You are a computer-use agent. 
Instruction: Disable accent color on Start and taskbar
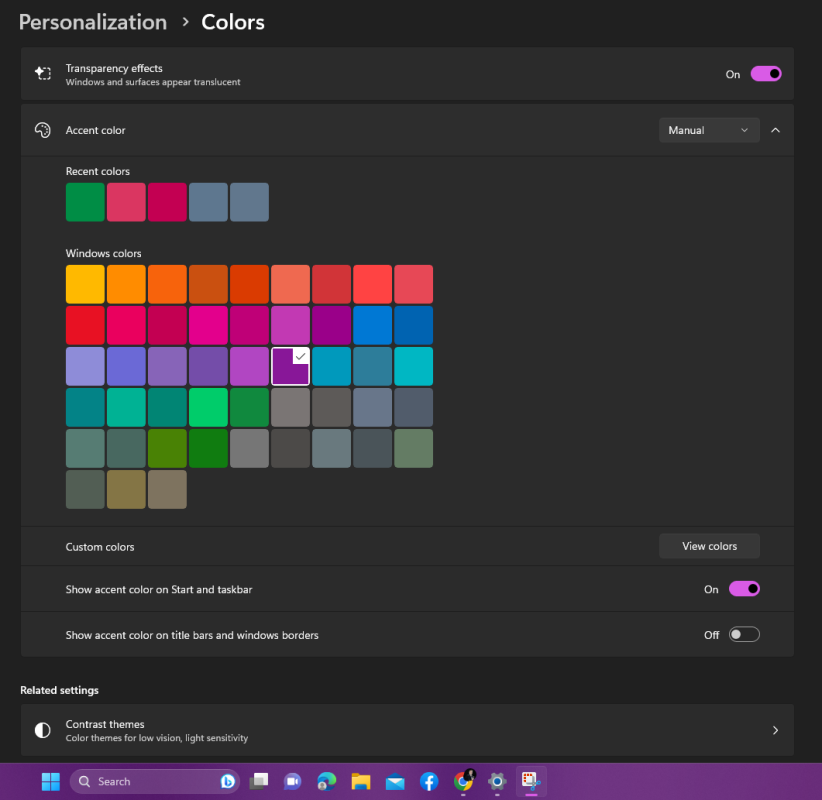click(x=744, y=589)
